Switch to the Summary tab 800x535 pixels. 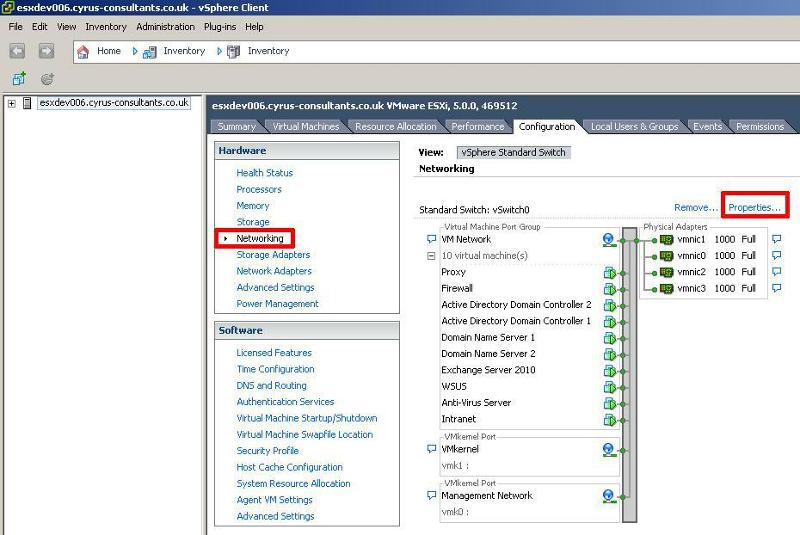click(x=236, y=126)
